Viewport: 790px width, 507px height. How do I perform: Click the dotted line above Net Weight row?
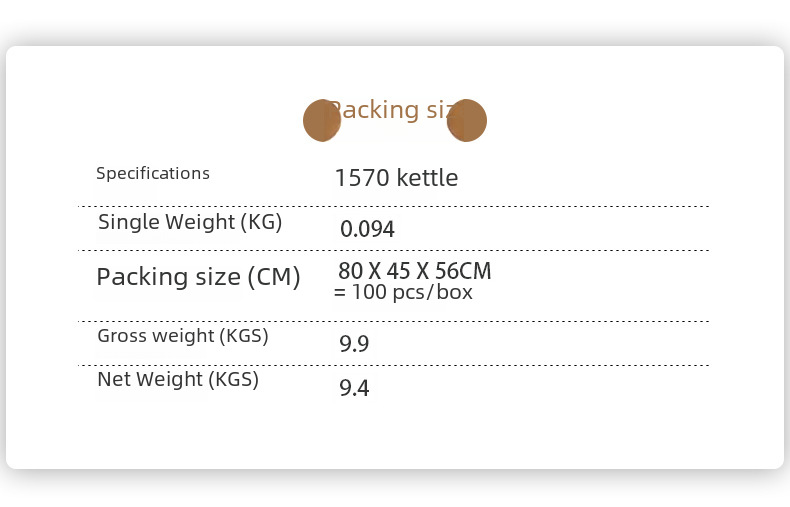[x=394, y=365]
